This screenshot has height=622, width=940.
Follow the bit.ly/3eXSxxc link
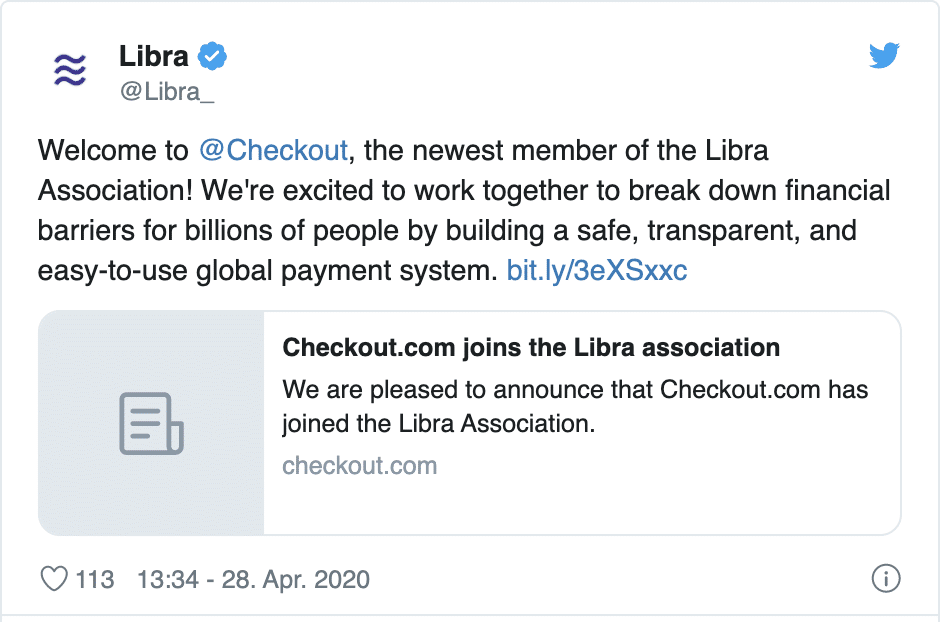tap(596, 271)
